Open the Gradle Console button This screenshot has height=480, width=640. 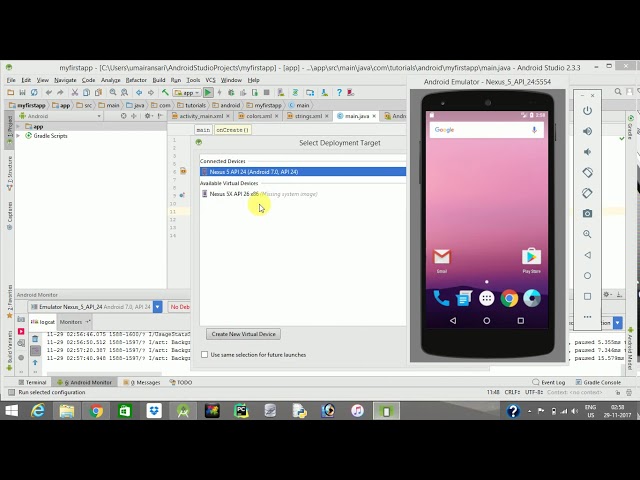pyautogui.click(x=598, y=382)
